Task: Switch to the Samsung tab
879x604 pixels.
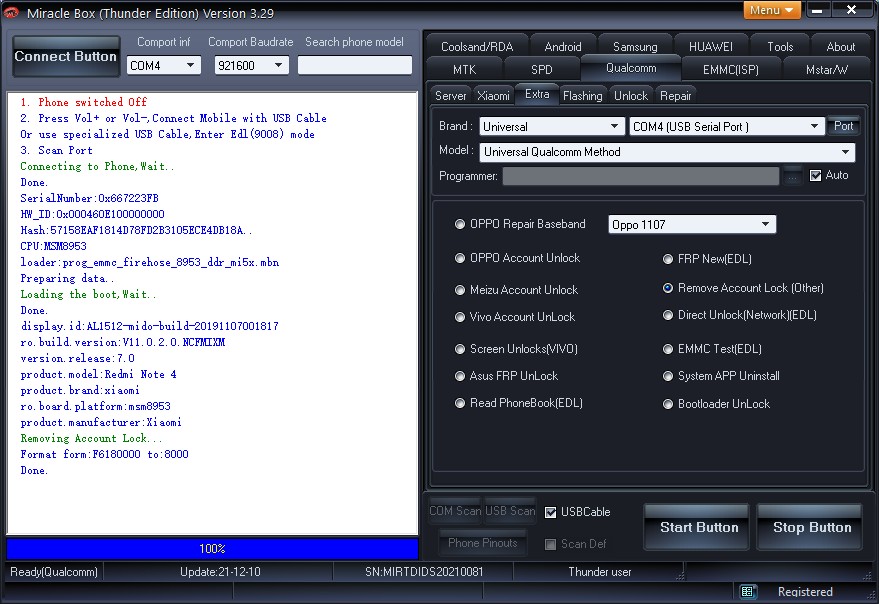Action: (635, 47)
